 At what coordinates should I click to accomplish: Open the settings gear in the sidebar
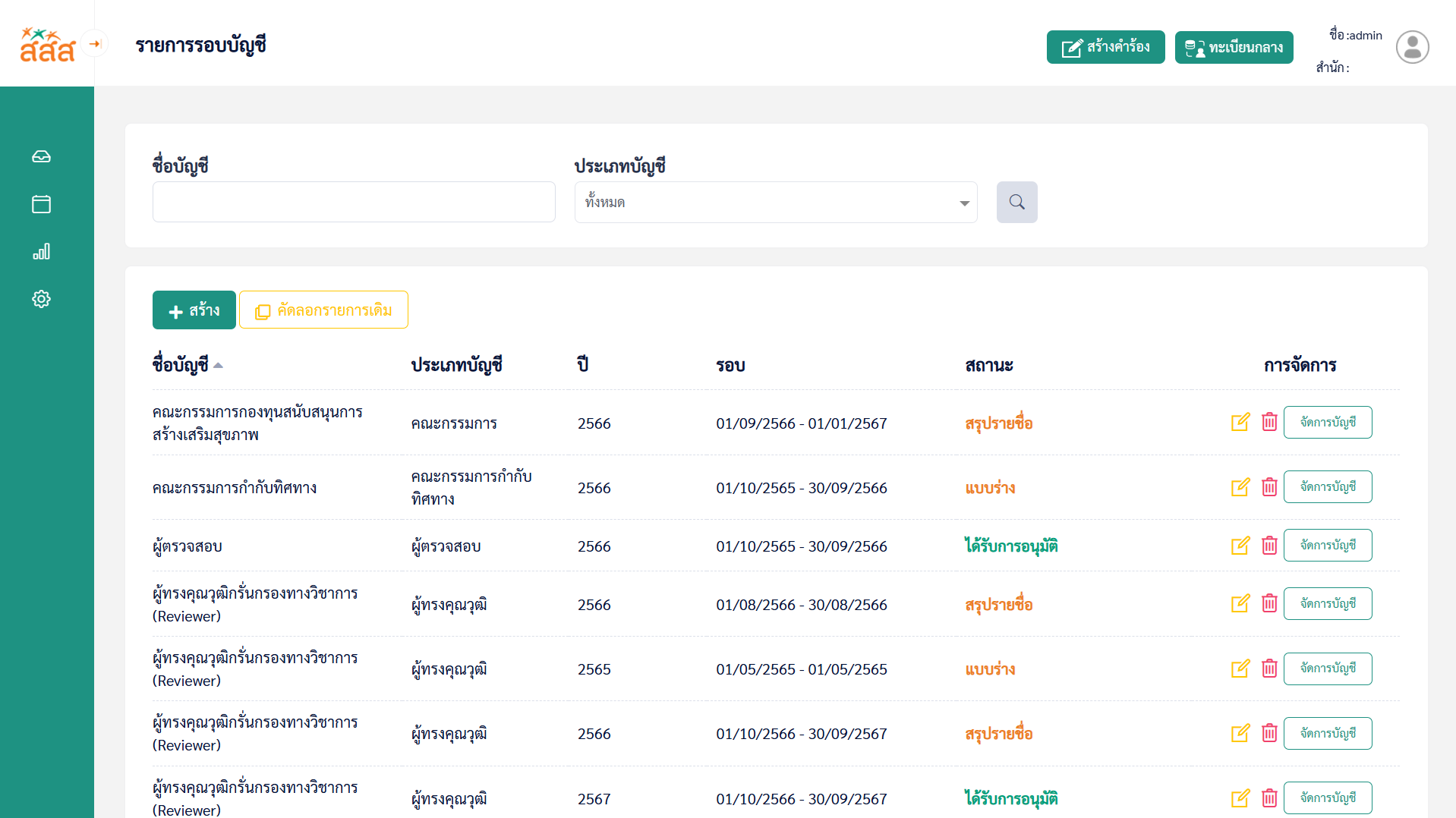point(41,299)
